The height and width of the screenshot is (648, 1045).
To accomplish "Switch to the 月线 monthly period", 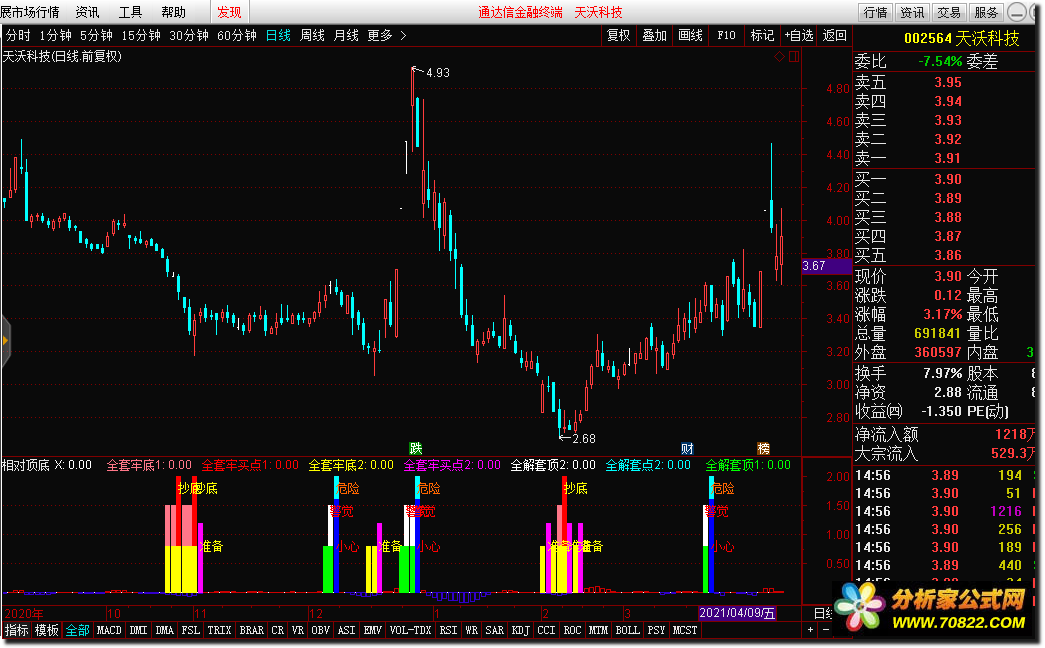I will click(x=346, y=35).
